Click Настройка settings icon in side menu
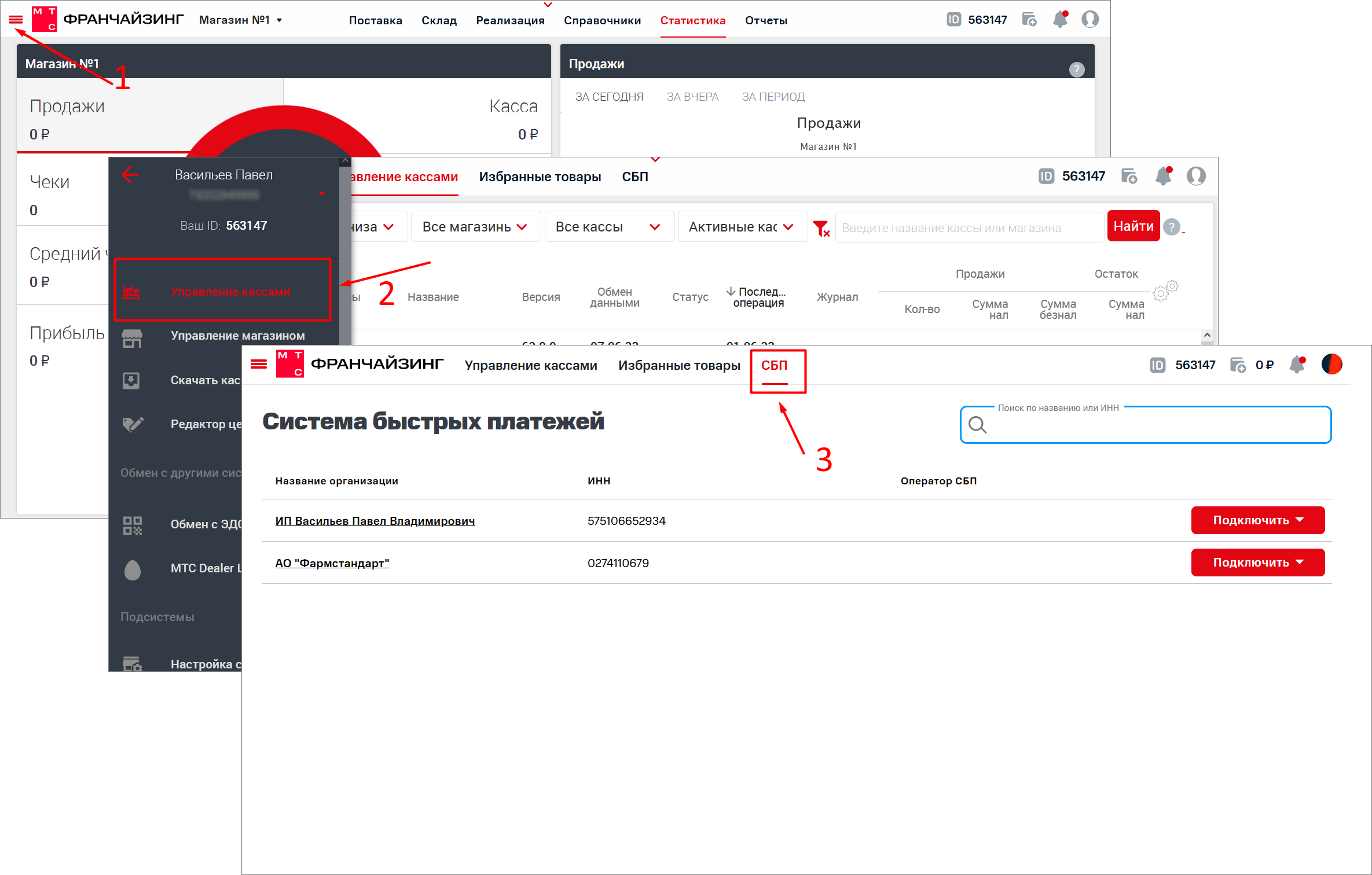This screenshot has width=1372, height=875. (x=132, y=663)
